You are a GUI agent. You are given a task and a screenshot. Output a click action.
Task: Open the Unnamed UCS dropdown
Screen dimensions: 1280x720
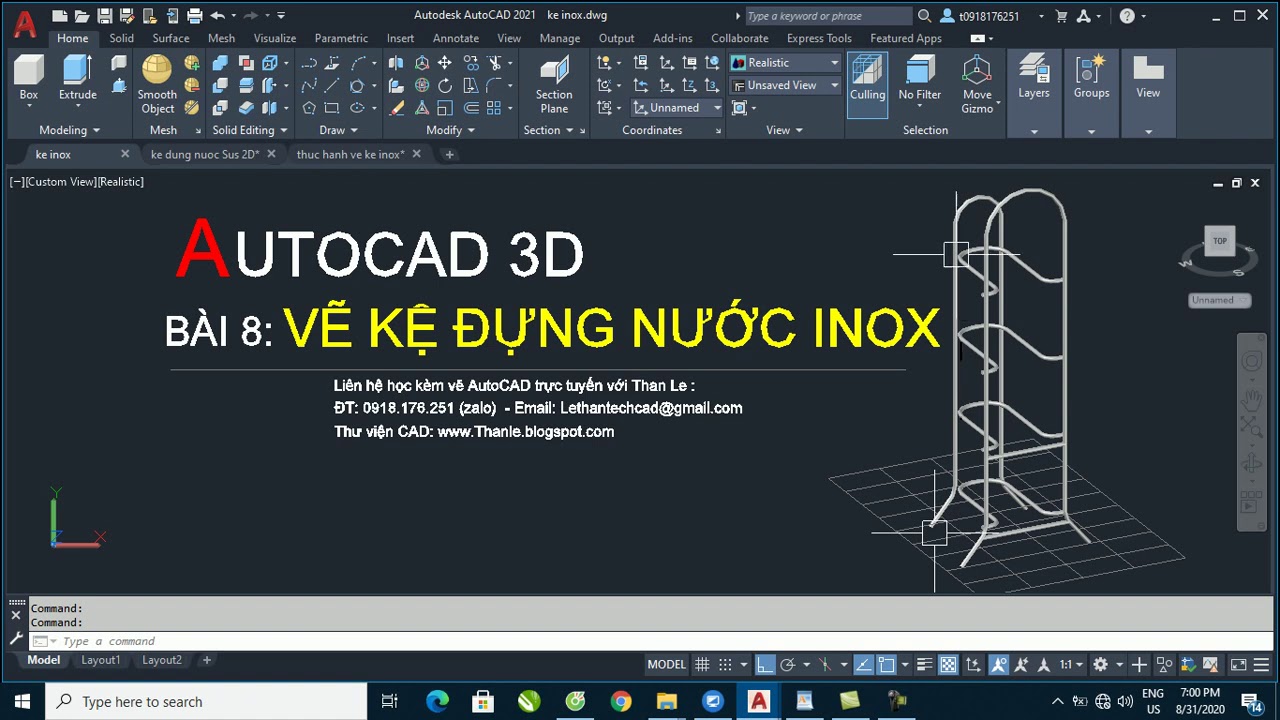[676, 108]
